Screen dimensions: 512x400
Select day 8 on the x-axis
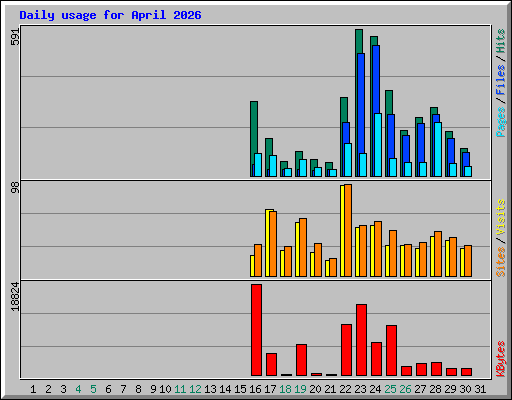click(x=138, y=389)
